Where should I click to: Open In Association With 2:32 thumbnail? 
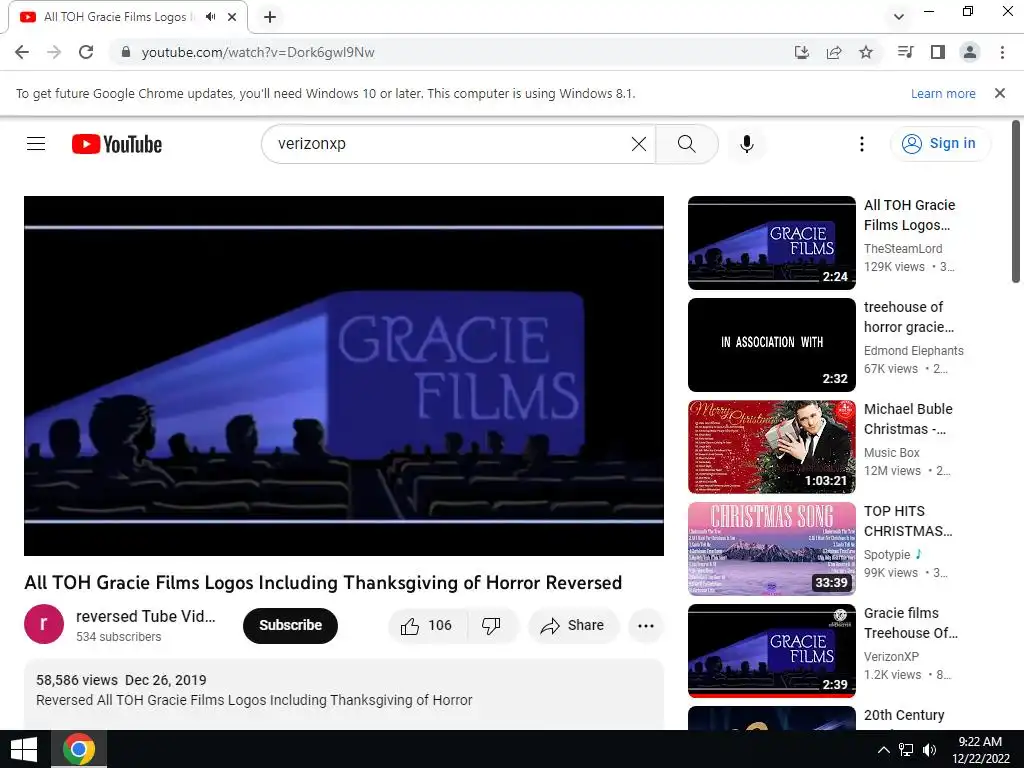[x=771, y=345]
